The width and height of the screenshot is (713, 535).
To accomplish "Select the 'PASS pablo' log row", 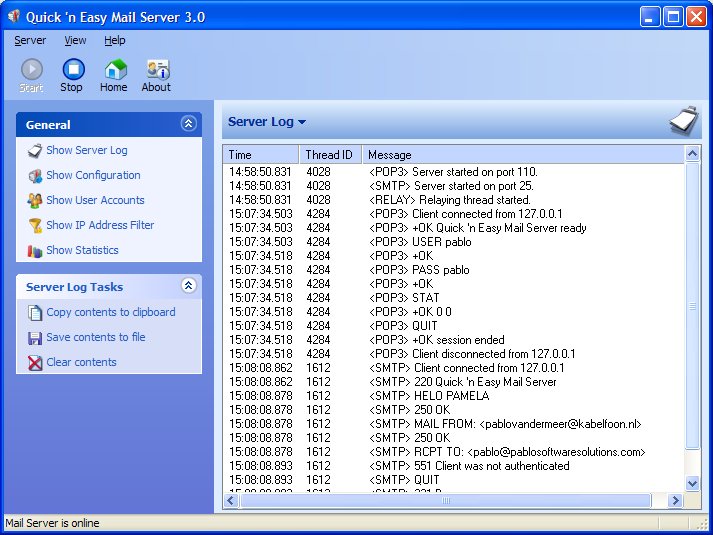I will (453, 270).
